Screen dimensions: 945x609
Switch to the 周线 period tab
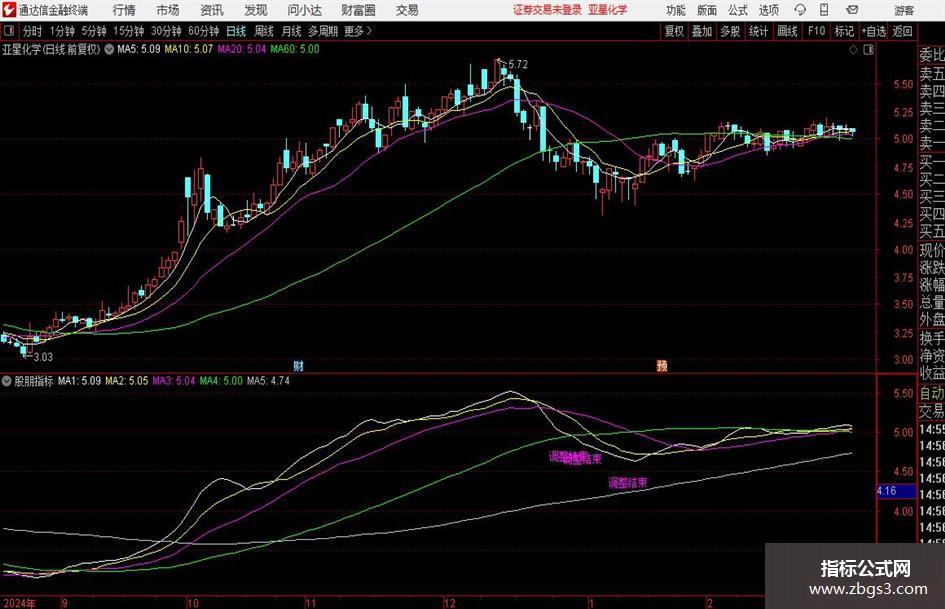pyautogui.click(x=264, y=31)
